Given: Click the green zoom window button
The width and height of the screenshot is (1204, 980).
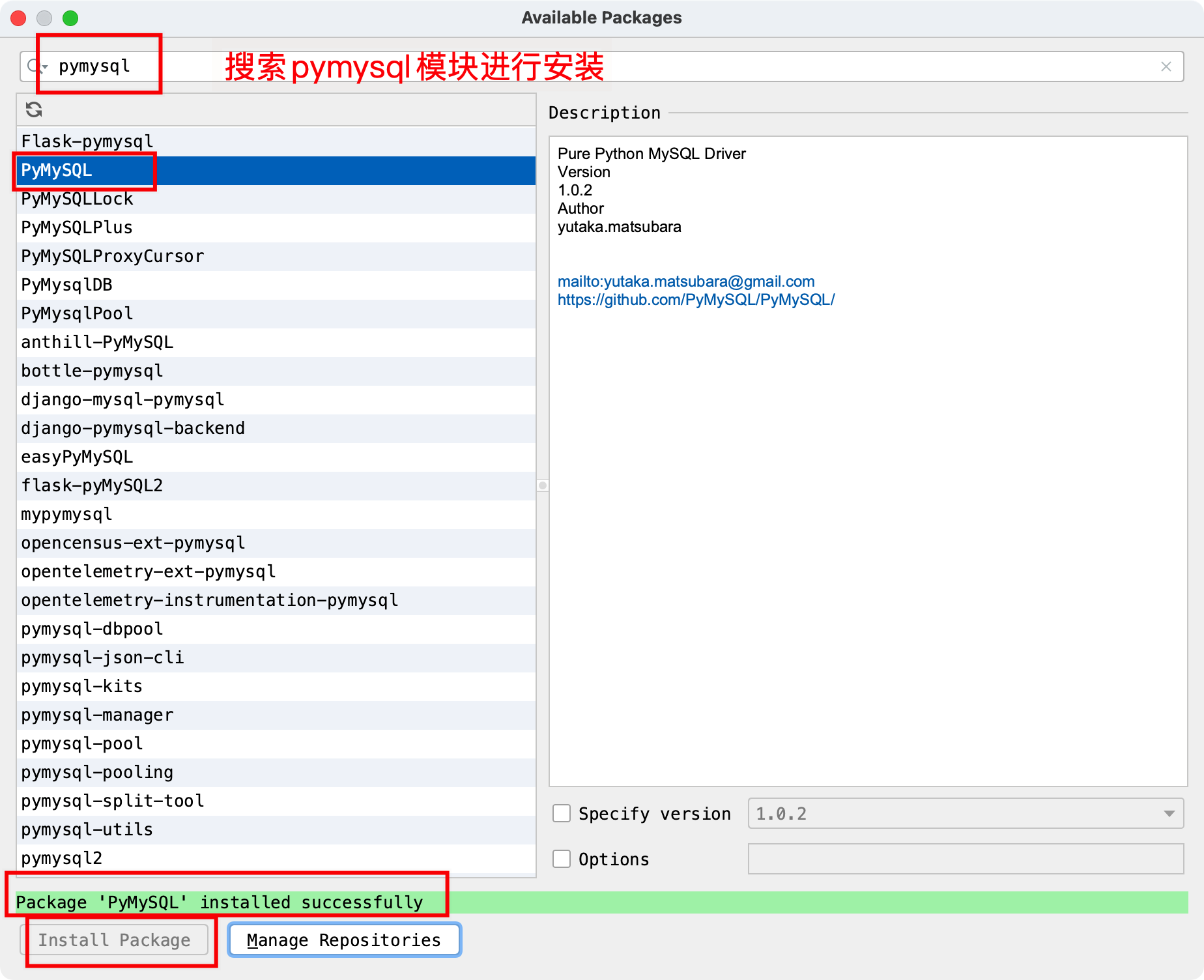Looking at the screenshot, I should pos(70,18).
